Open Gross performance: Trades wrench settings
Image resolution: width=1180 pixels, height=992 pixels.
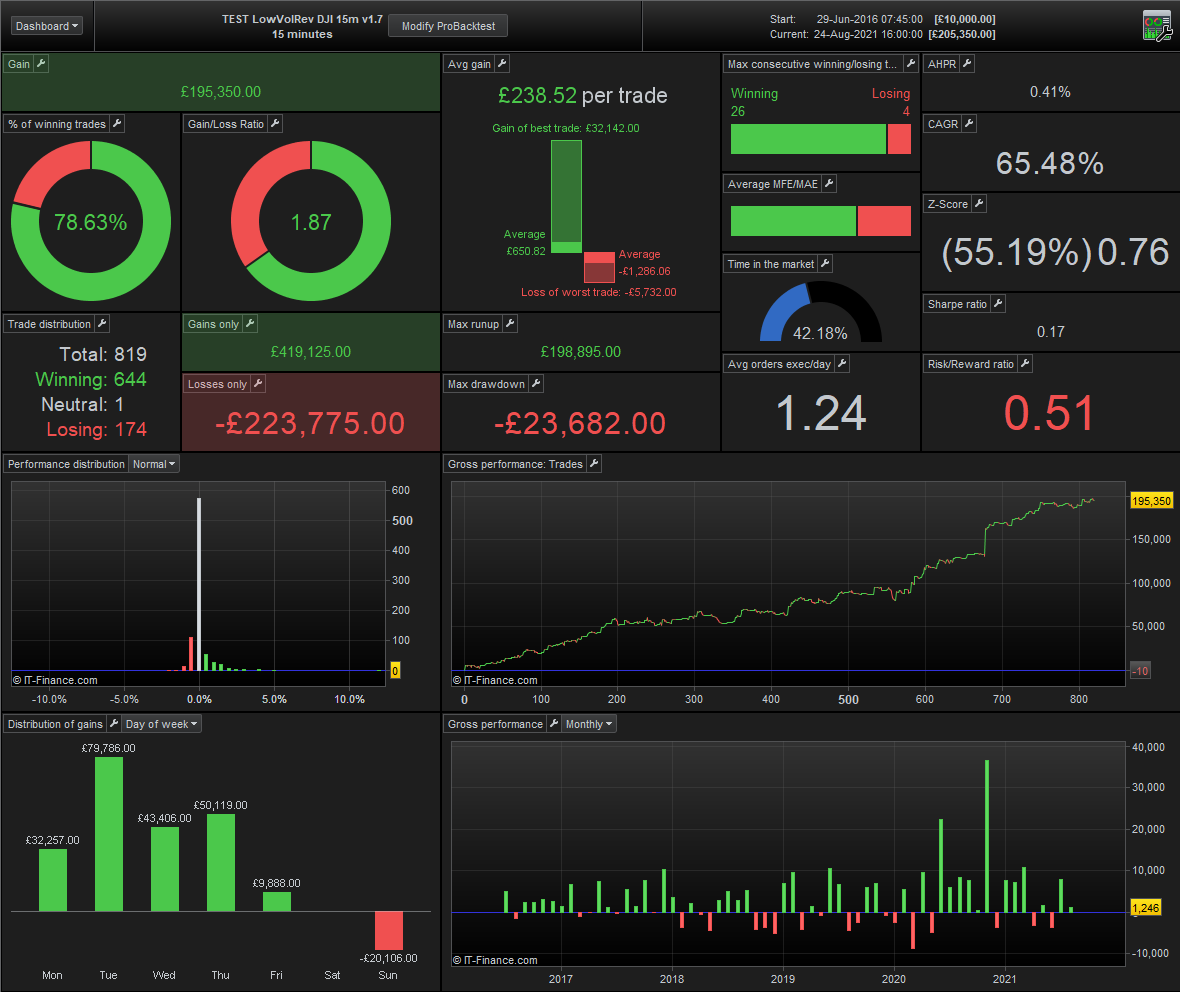(x=594, y=464)
